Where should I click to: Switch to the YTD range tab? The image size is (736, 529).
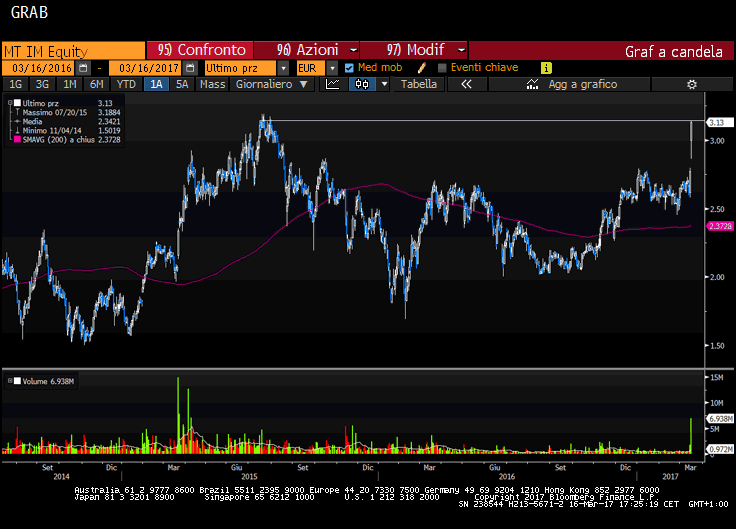(x=126, y=85)
